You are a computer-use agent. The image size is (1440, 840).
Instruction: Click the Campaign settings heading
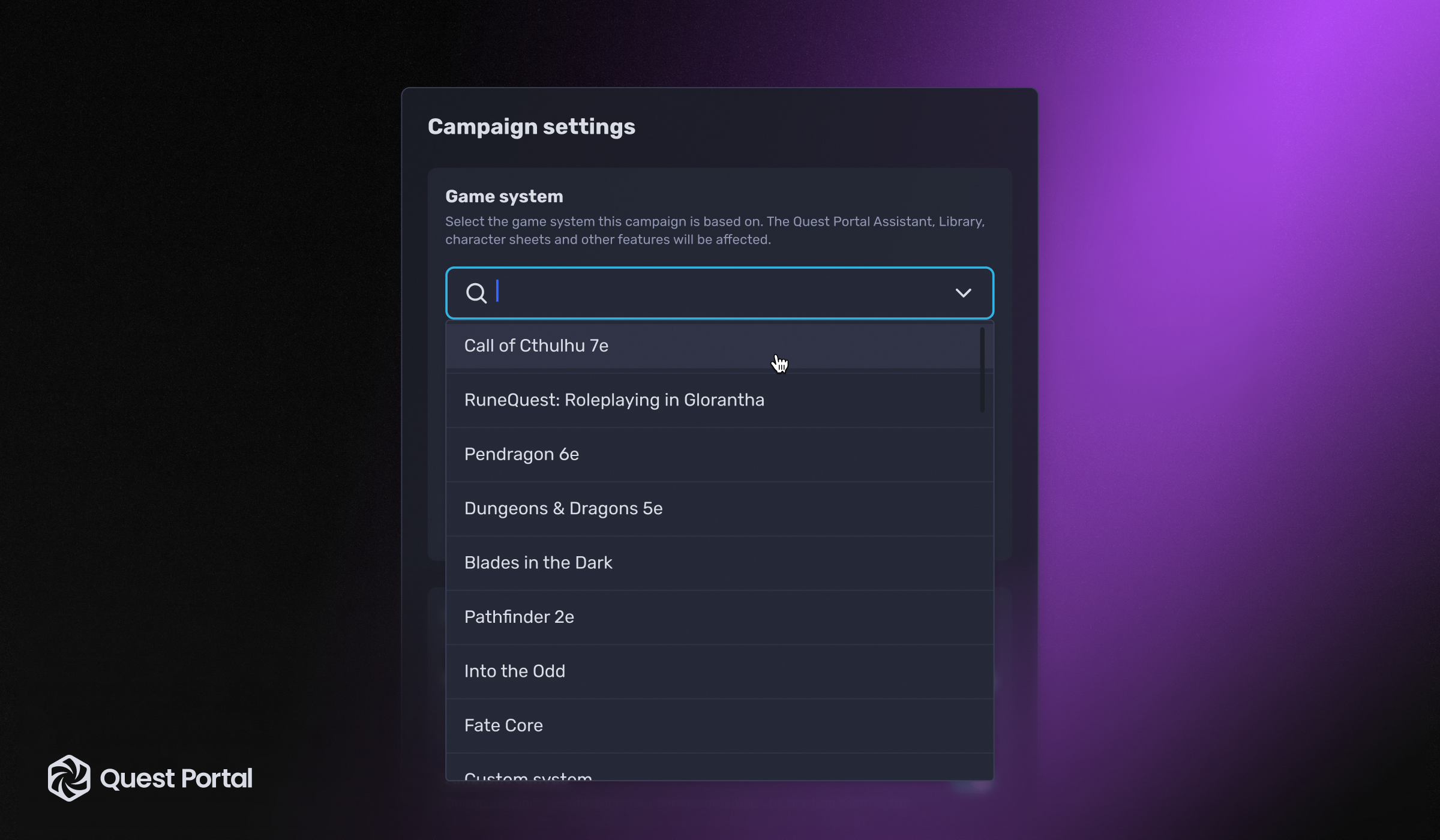(x=532, y=127)
